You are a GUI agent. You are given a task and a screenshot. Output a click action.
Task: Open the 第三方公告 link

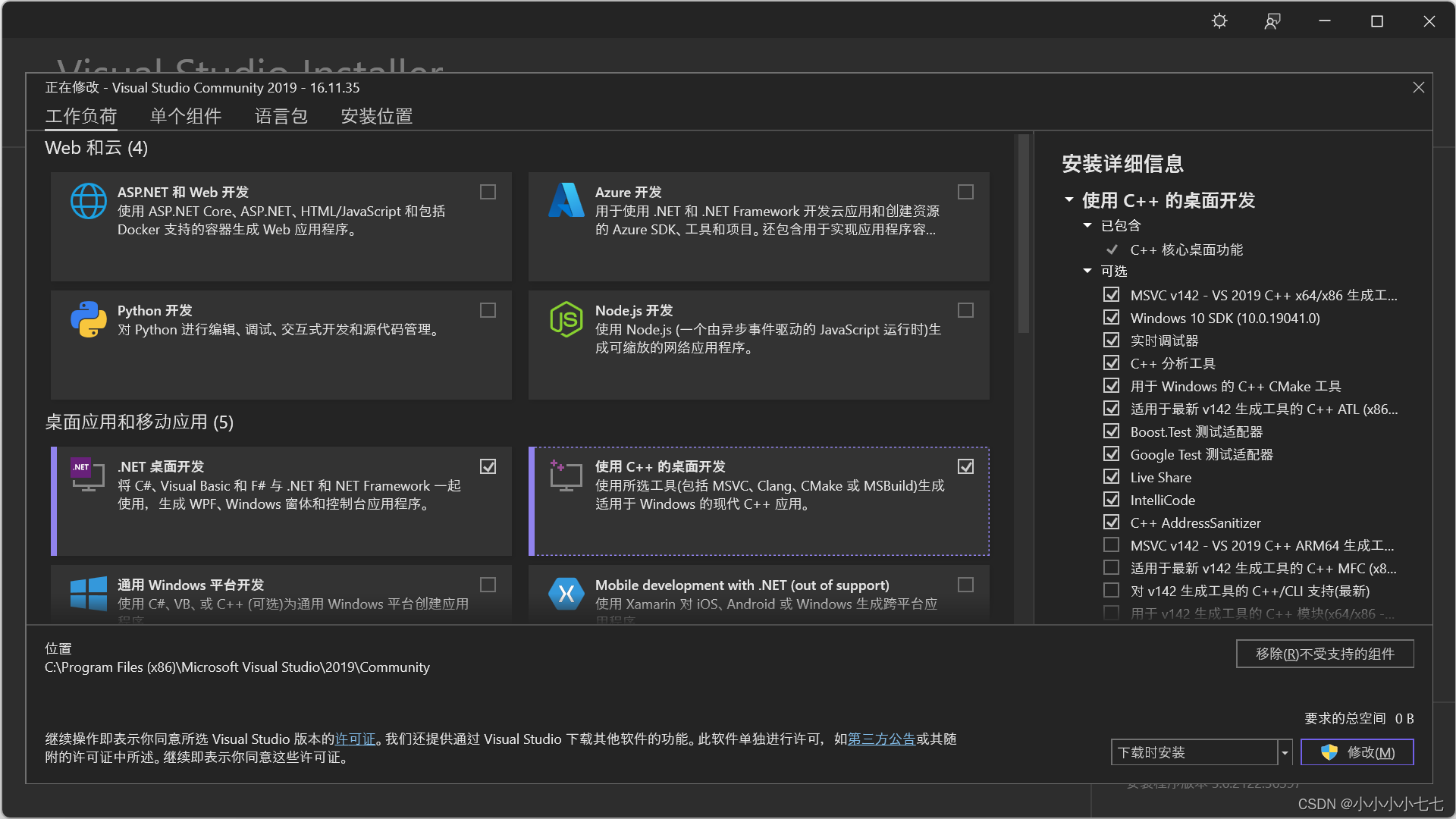882,739
